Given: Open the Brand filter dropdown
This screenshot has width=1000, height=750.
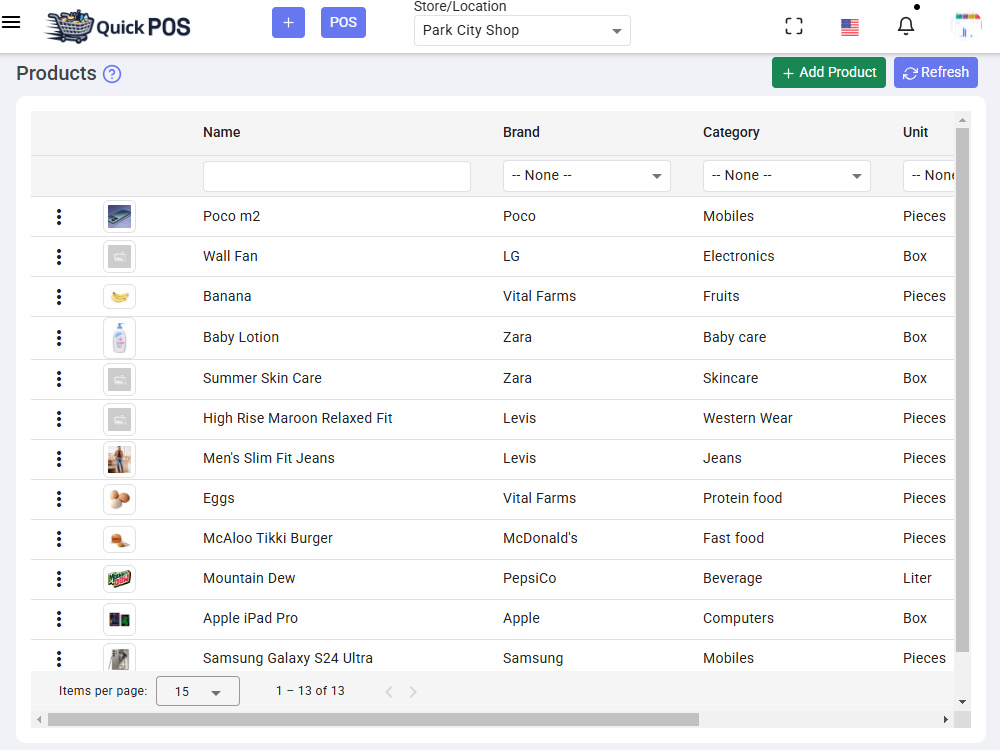Looking at the screenshot, I should pyautogui.click(x=587, y=176).
